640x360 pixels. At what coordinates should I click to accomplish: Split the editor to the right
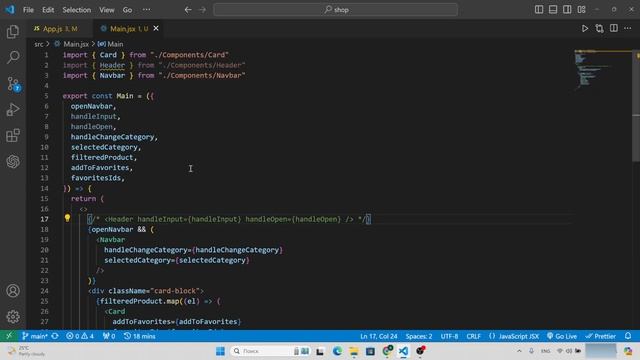(613, 28)
